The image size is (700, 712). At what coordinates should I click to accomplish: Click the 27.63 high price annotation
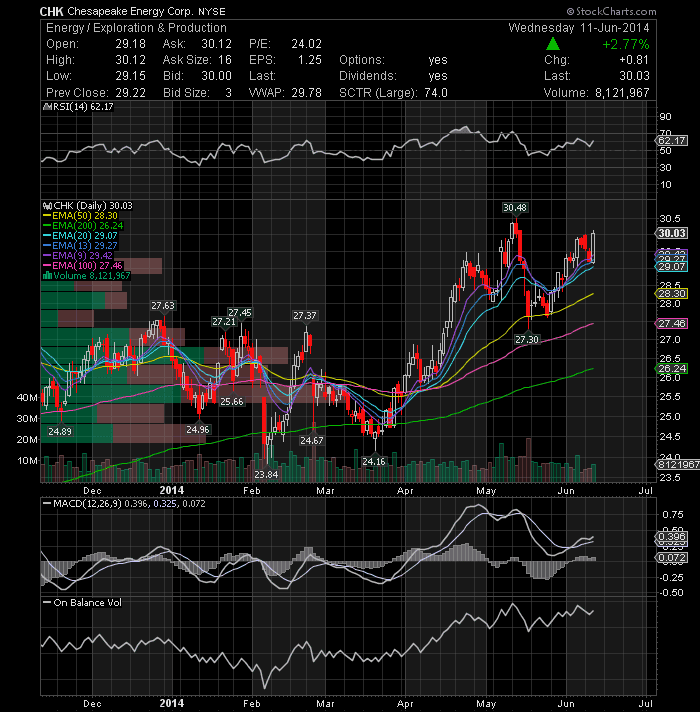coord(163,306)
